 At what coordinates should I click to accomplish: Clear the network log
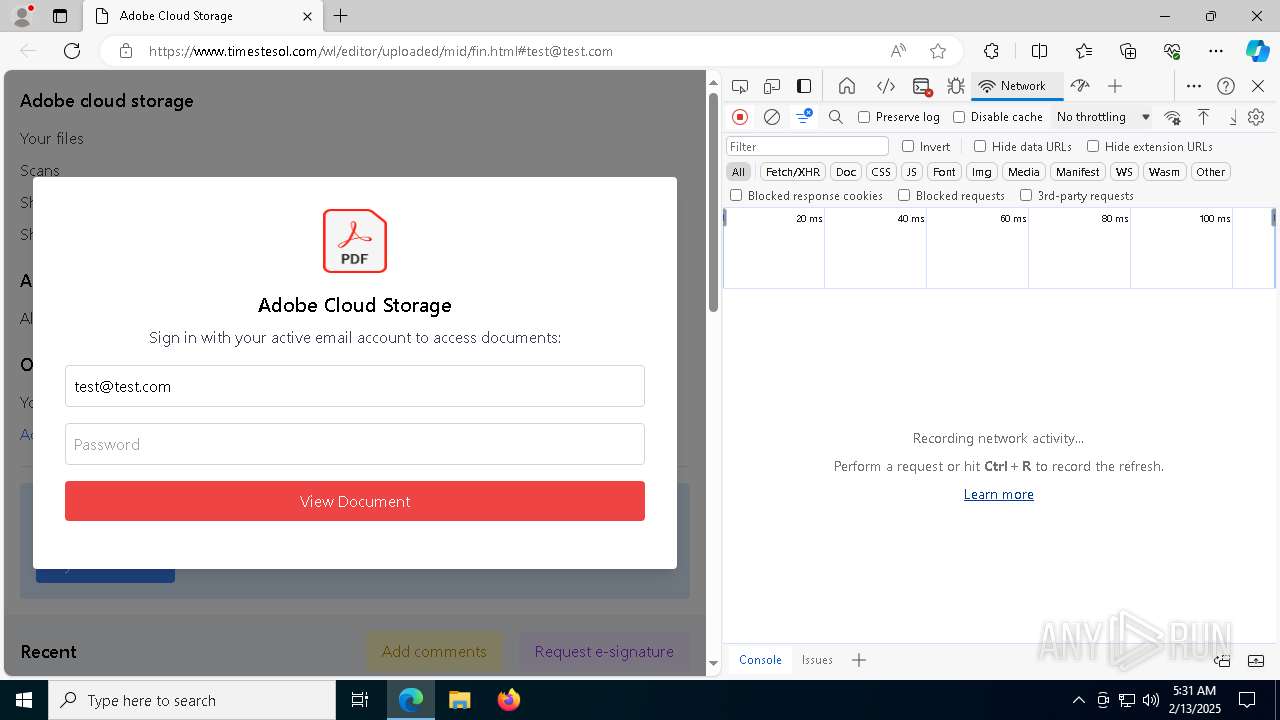tap(771, 117)
